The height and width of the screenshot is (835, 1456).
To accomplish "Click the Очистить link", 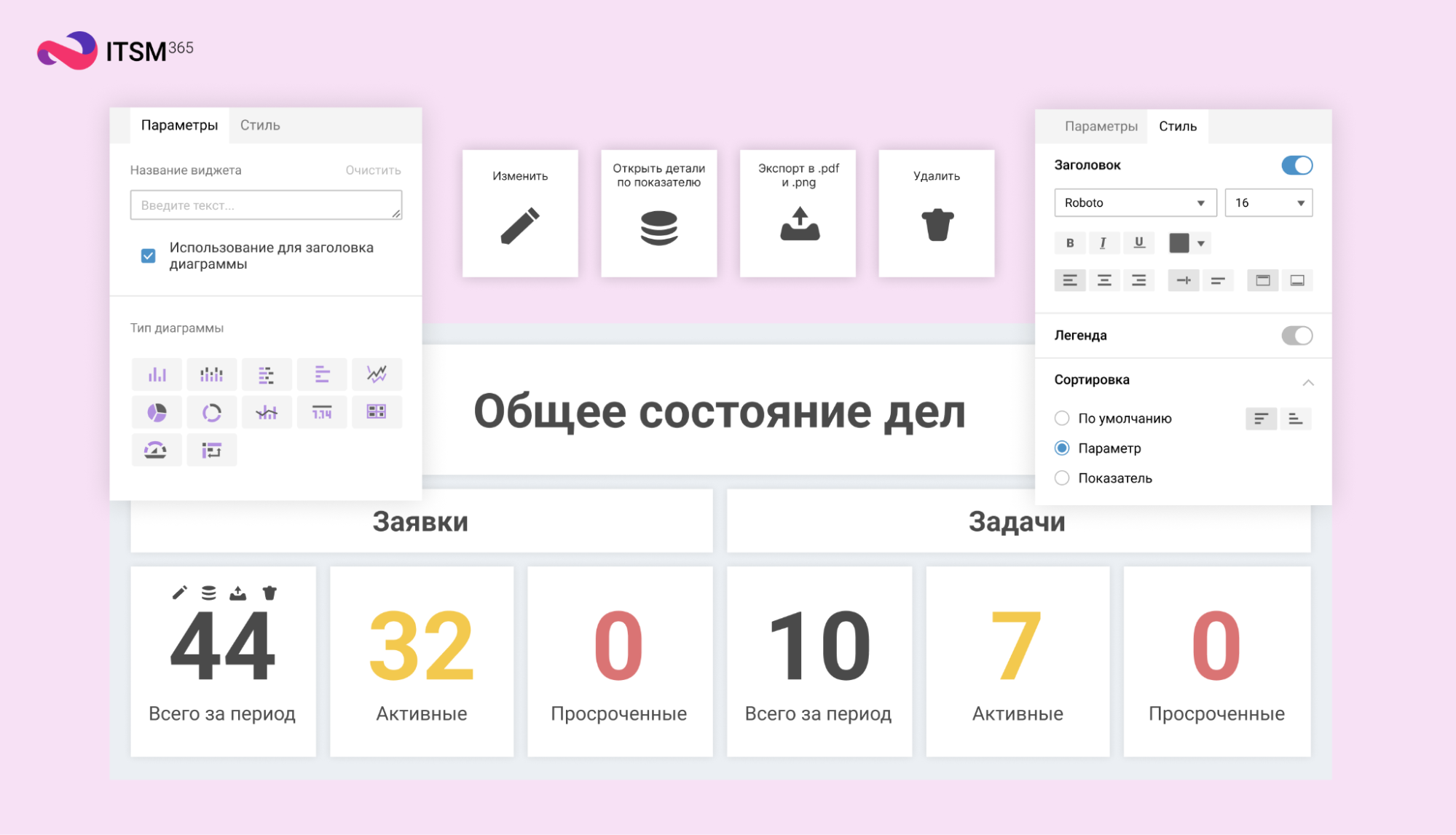I will 373,170.
